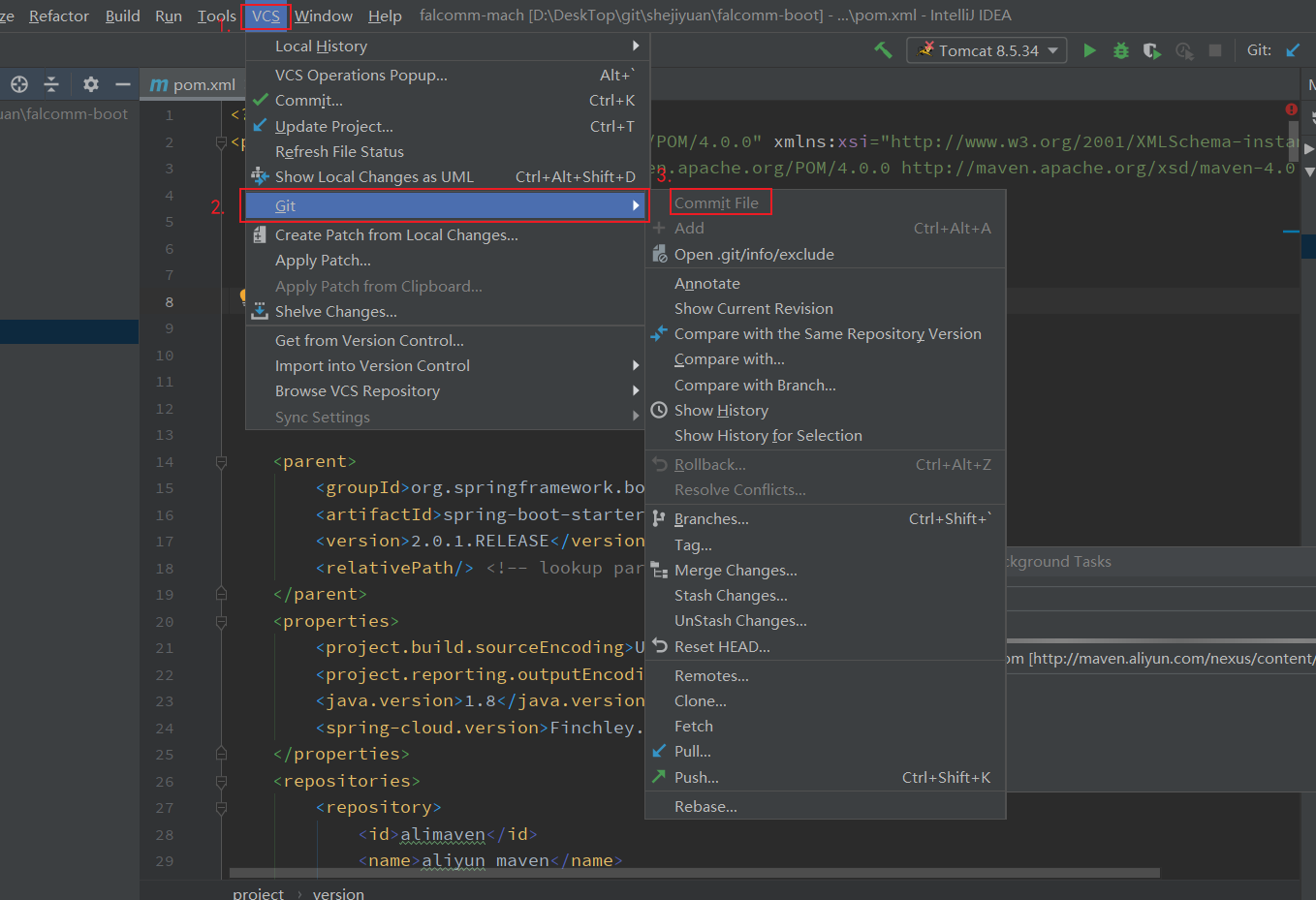This screenshot has height=900, width=1316.
Task: Choose Push... in Git submenu
Action: [826, 777]
